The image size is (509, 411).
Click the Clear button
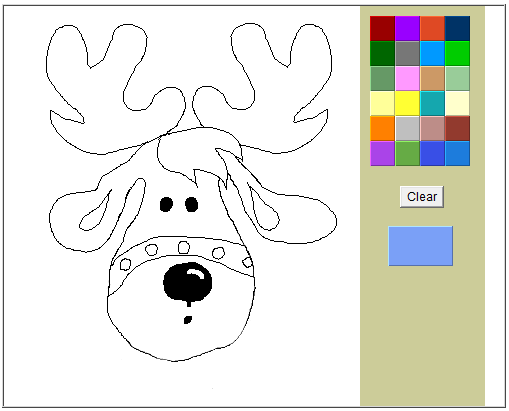tap(422, 197)
